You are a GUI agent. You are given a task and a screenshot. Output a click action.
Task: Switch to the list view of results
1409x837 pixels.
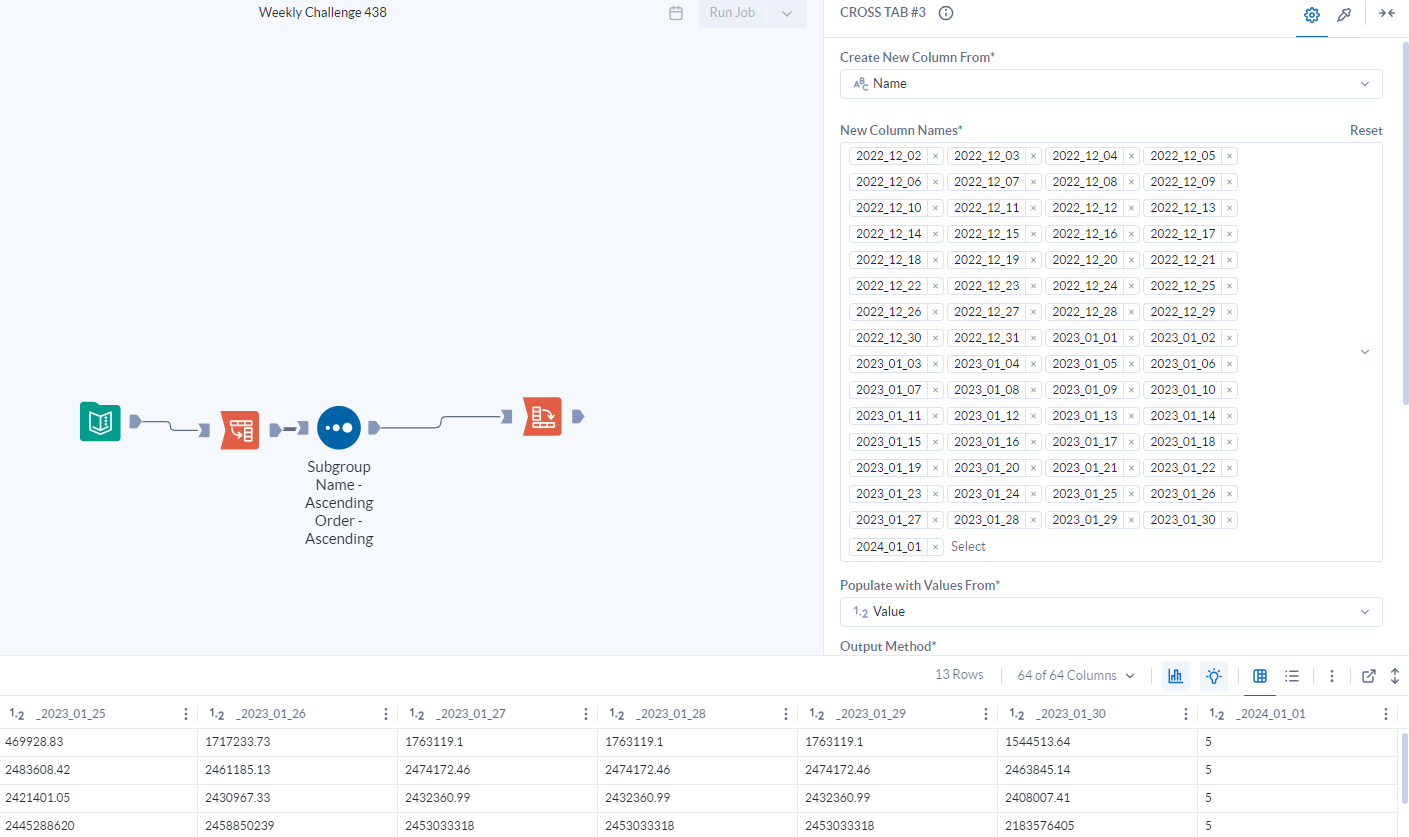(1292, 676)
